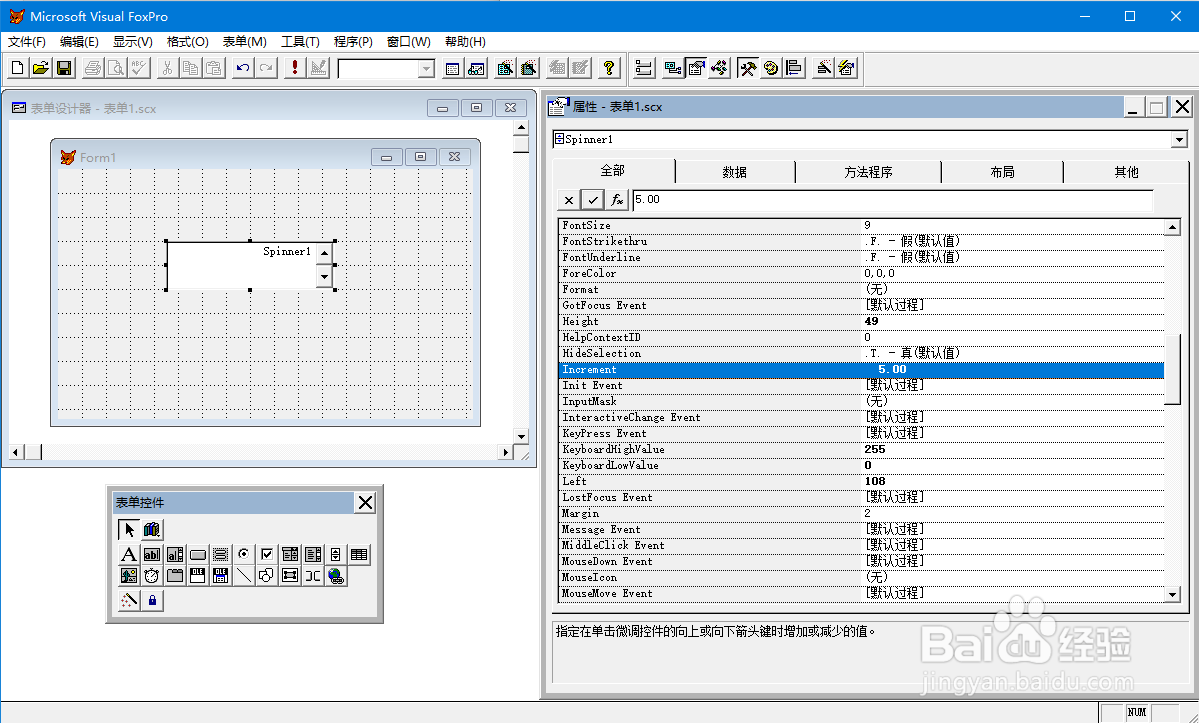Viewport: 1199px width, 723px height.
Task: Click the AutoFormat toolbar icon
Action: (846, 68)
